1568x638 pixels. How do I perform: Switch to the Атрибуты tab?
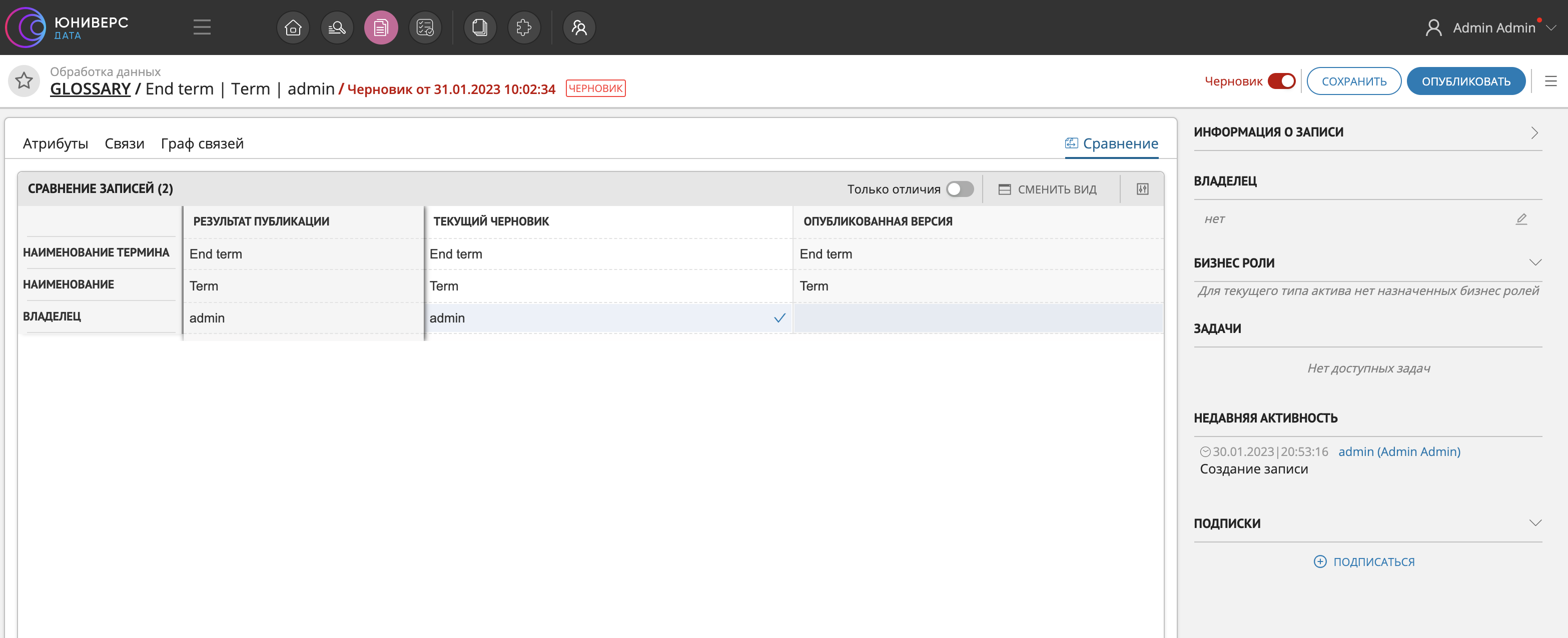coord(56,143)
